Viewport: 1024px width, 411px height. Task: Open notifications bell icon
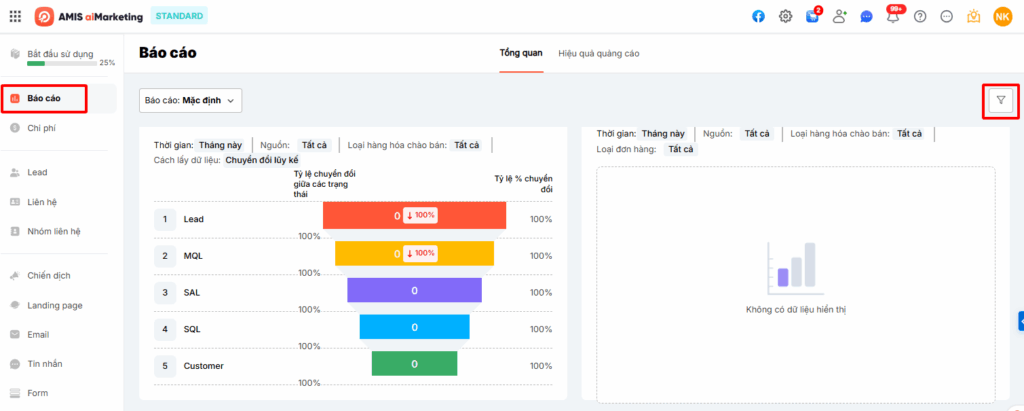892,16
